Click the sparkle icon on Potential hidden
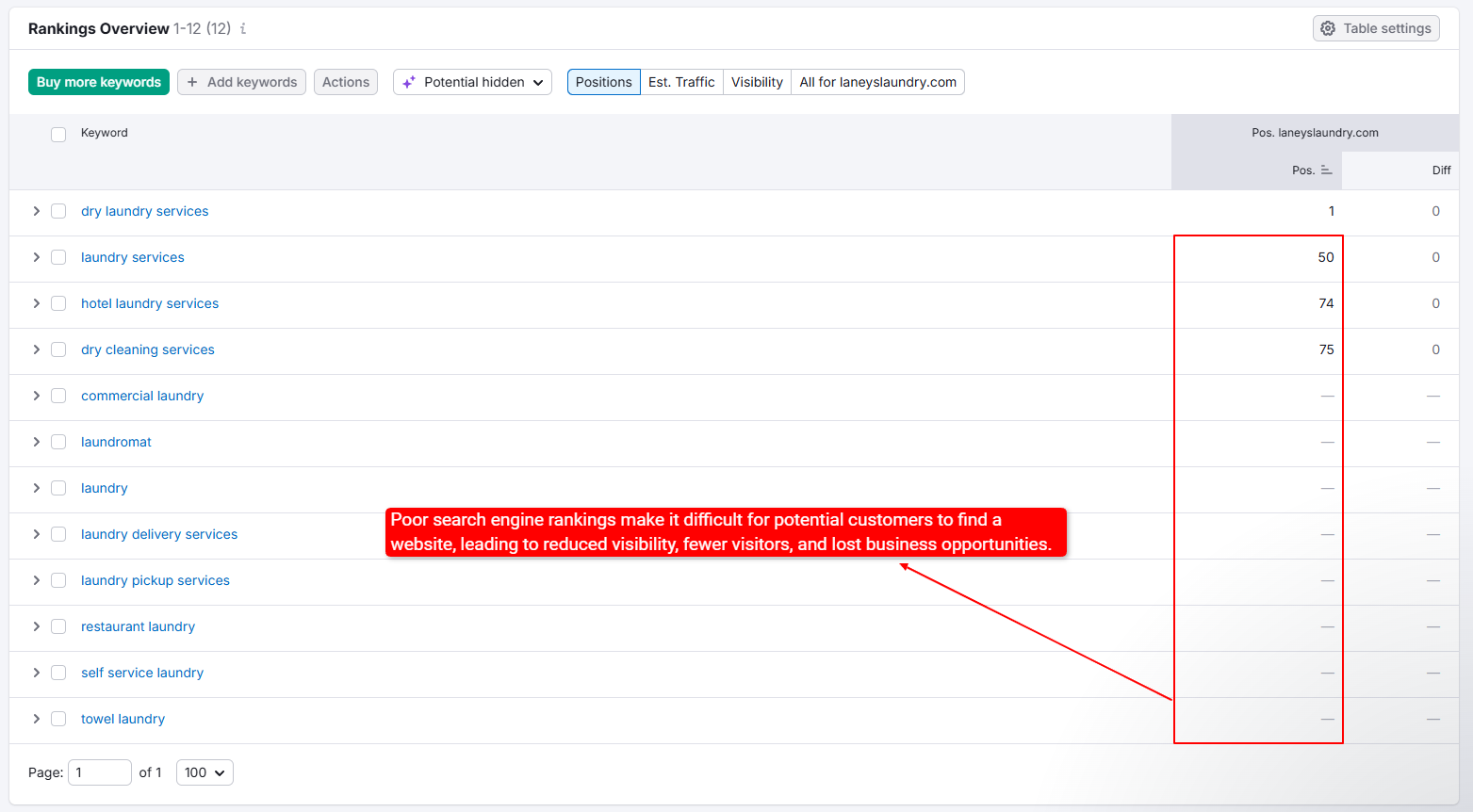 click(409, 82)
